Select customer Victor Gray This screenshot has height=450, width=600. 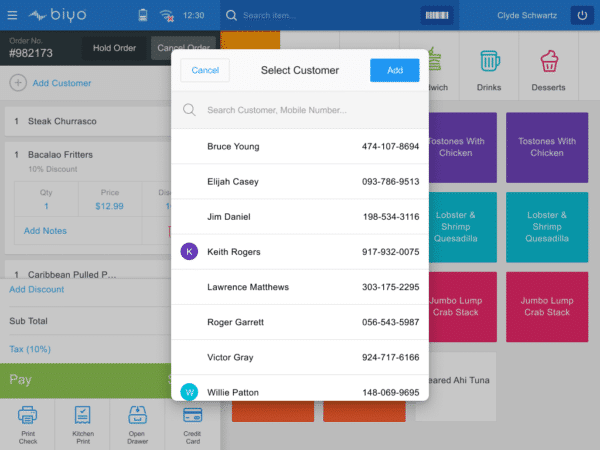point(300,357)
